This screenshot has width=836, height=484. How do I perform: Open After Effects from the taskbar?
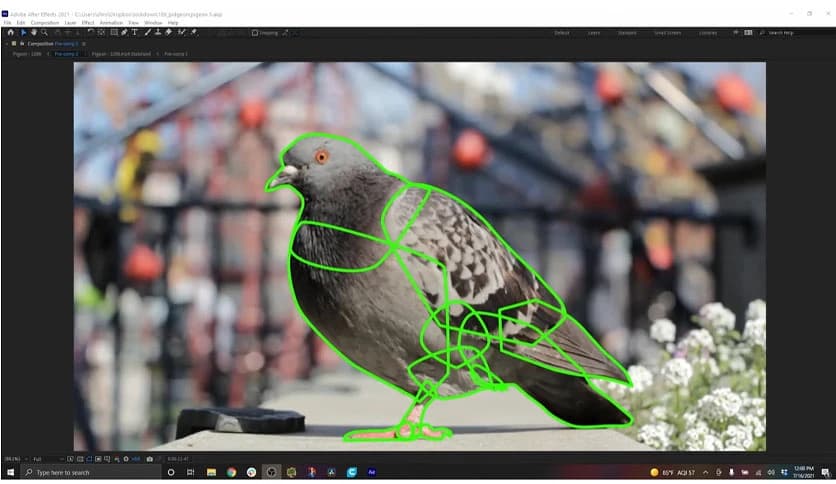coord(372,472)
